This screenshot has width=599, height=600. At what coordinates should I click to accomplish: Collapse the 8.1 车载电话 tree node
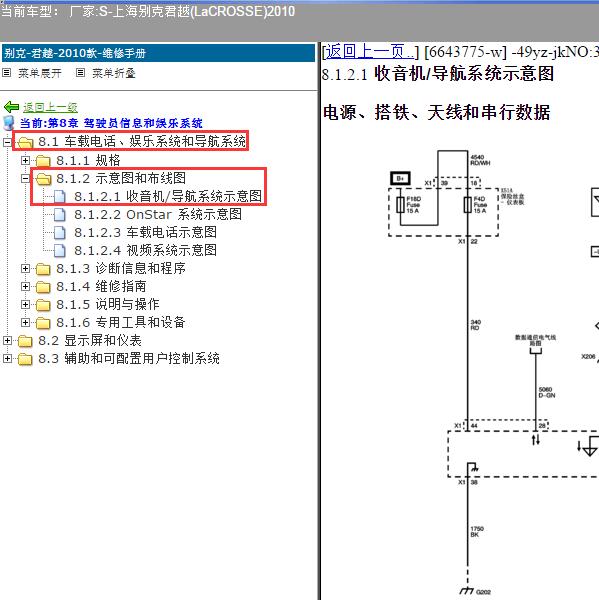coord(7,142)
